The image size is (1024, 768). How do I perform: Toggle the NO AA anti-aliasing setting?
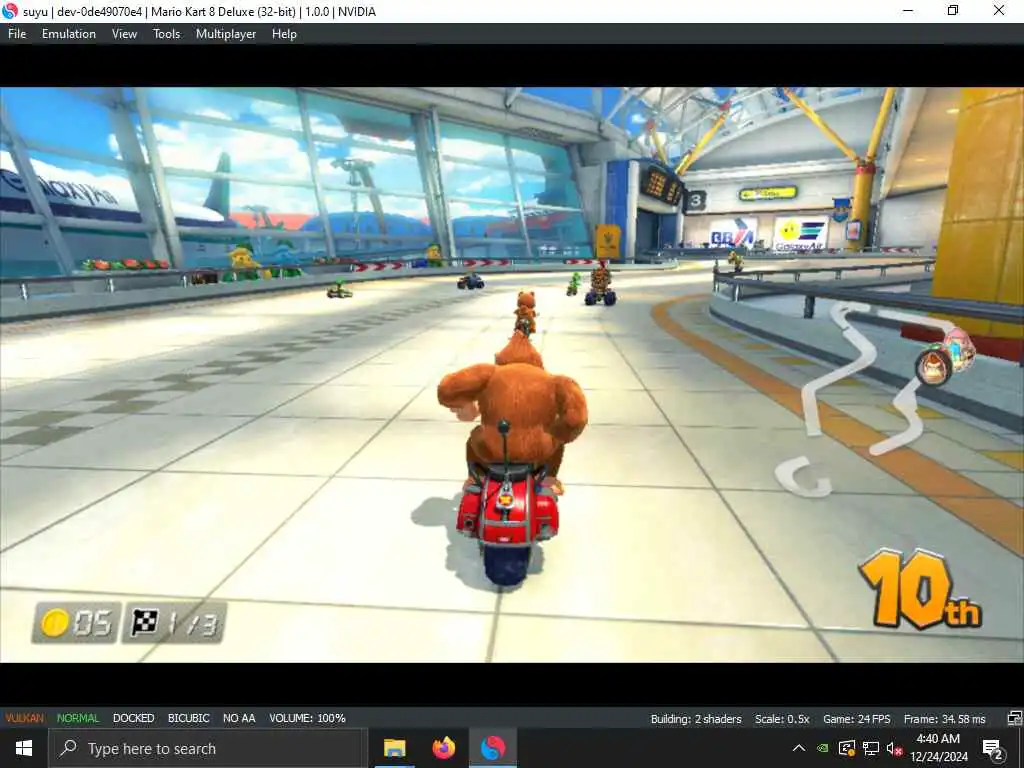pos(239,718)
